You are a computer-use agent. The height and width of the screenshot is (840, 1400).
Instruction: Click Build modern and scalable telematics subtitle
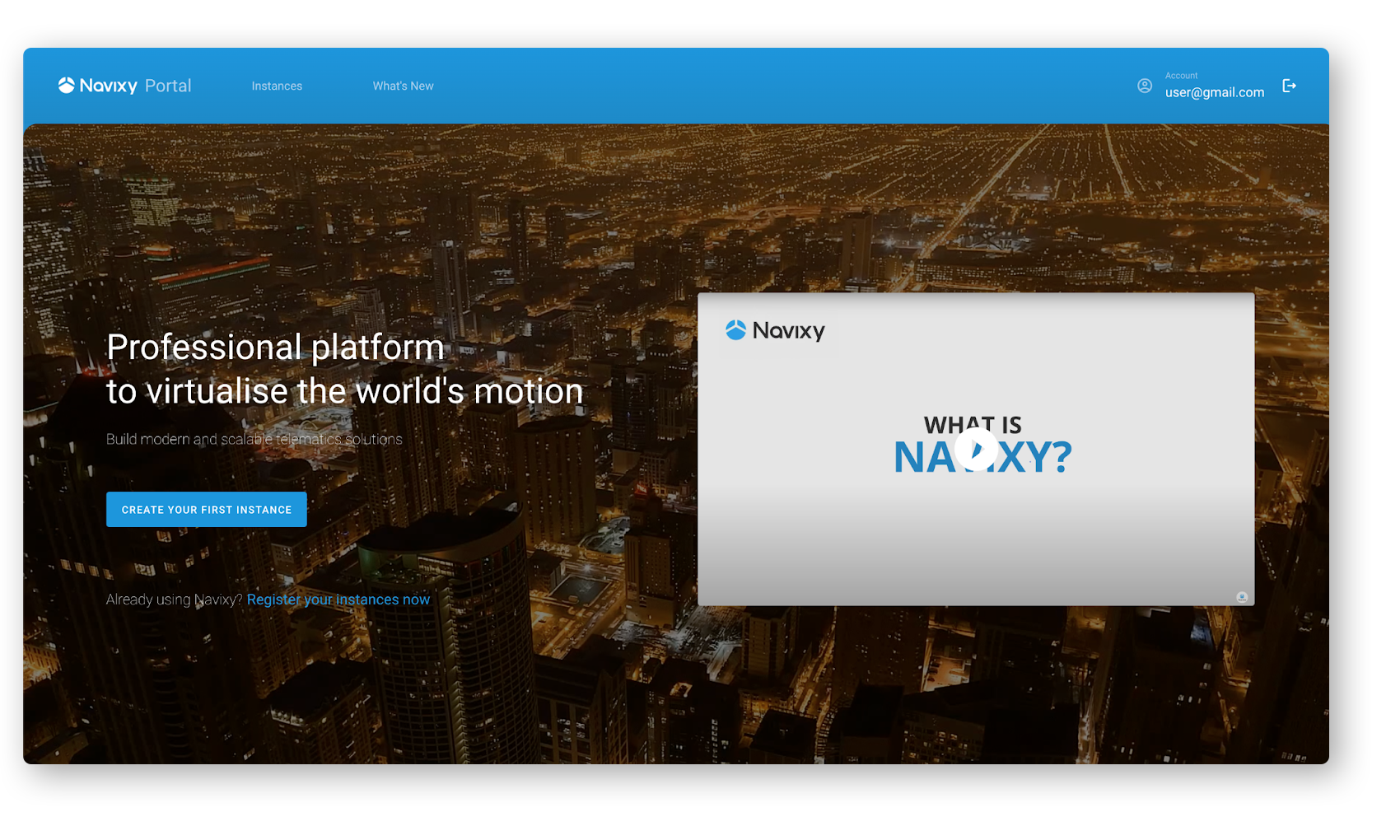[254, 440]
